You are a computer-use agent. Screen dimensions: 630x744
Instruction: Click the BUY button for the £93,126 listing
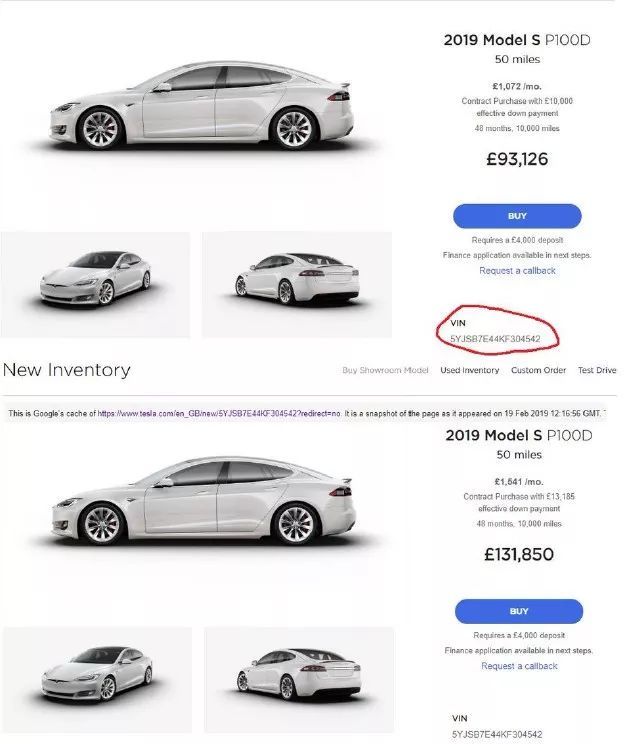[517, 216]
